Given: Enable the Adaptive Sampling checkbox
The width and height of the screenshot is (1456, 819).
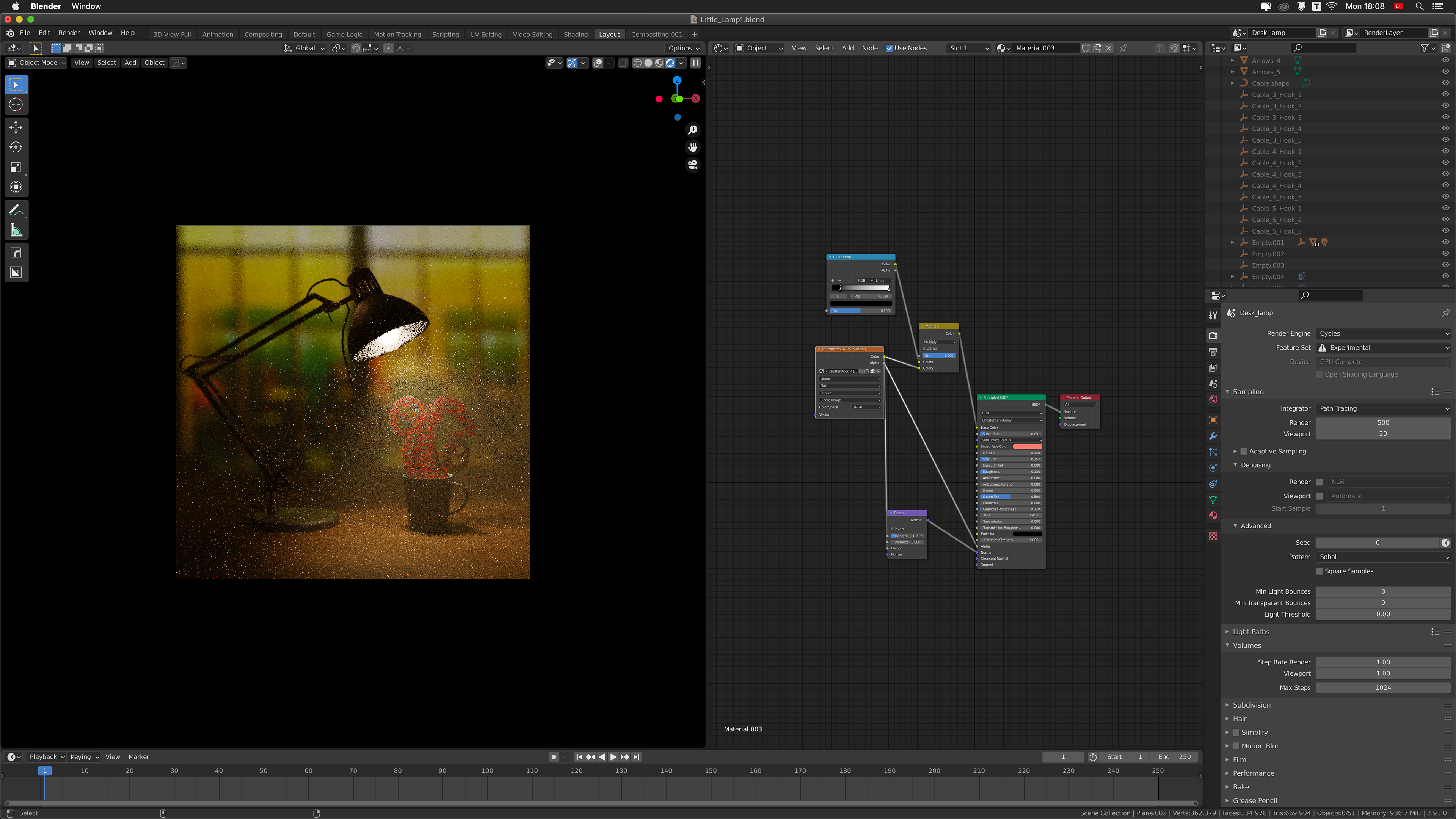Looking at the screenshot, I should click(x=1244, y=451).
